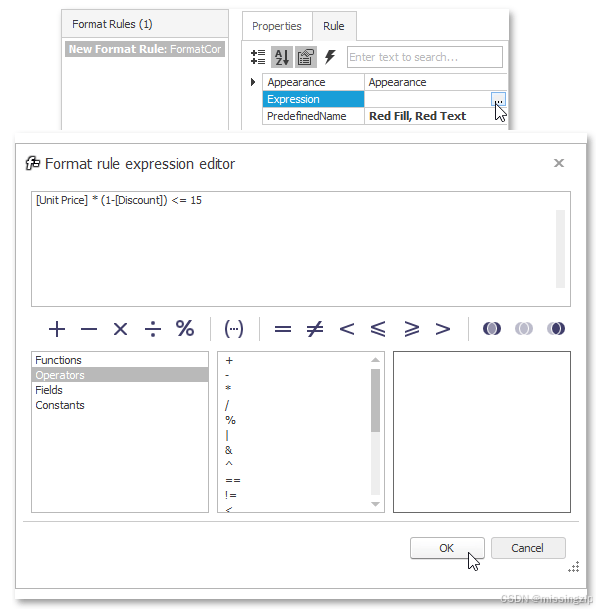Screen dimensions: 597x610
Task: Cancel the expression editor dialog
Action: (528, 548)
